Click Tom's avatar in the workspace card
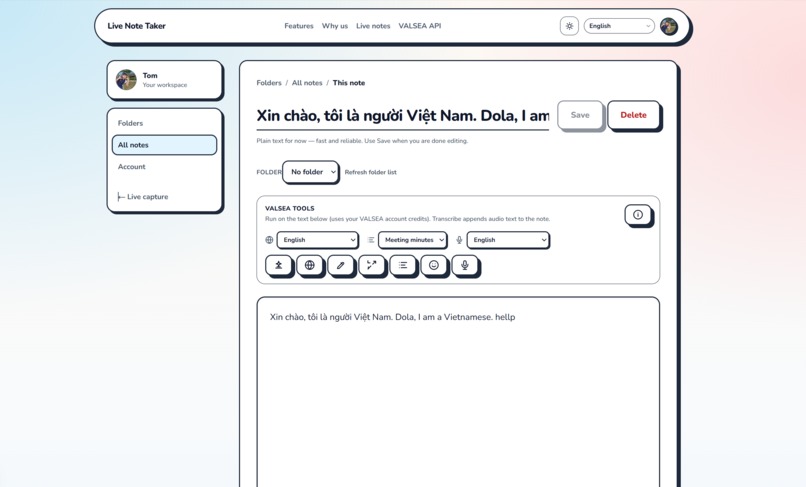Screen dimensions: 806x487 (126, 80)
